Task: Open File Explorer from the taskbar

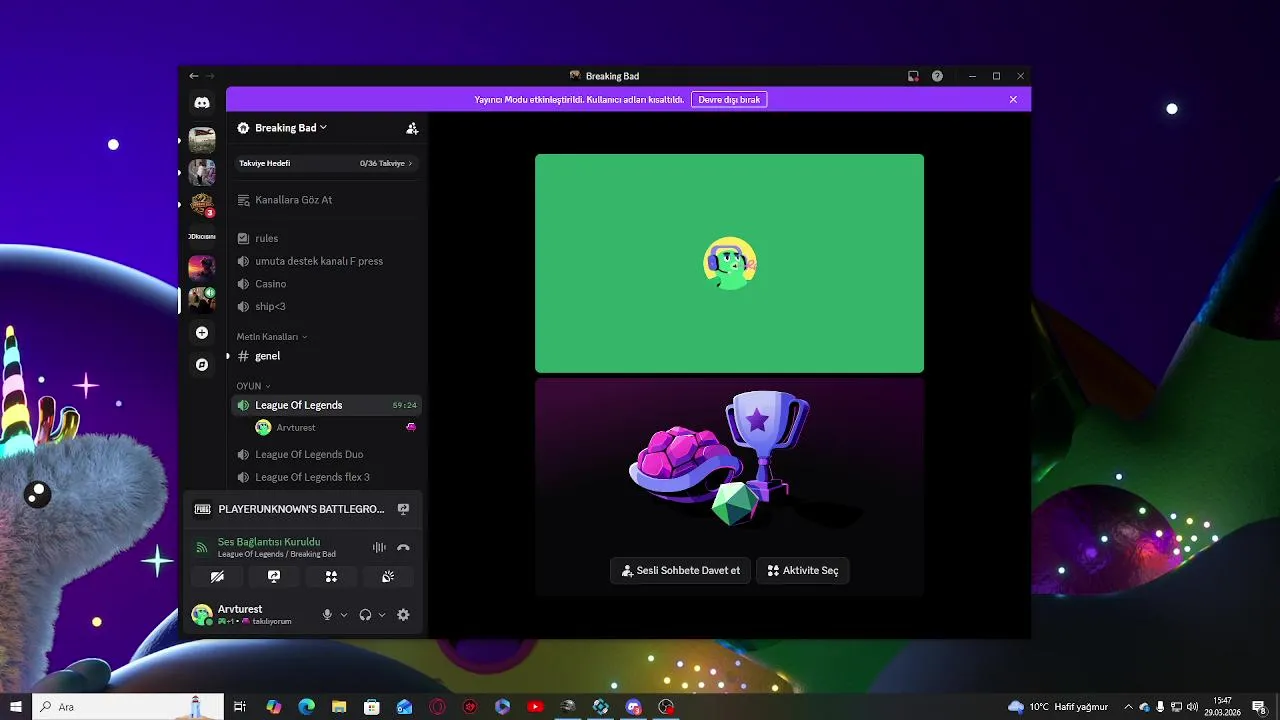Action: pyautogui.click(x=339, y=707)
